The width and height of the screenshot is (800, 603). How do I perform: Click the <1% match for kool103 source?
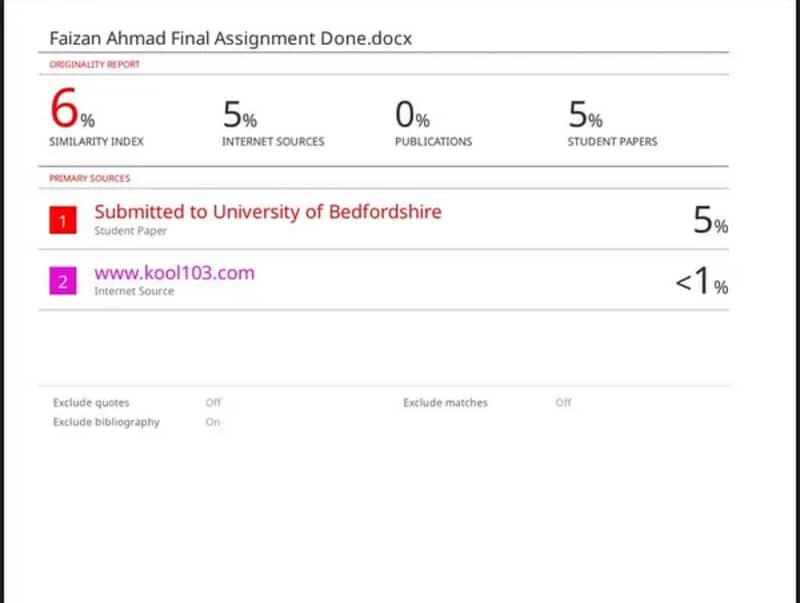tap(702, 281)
